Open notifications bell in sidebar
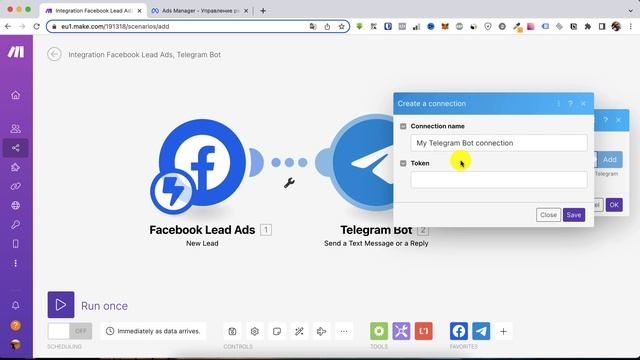 16,305
